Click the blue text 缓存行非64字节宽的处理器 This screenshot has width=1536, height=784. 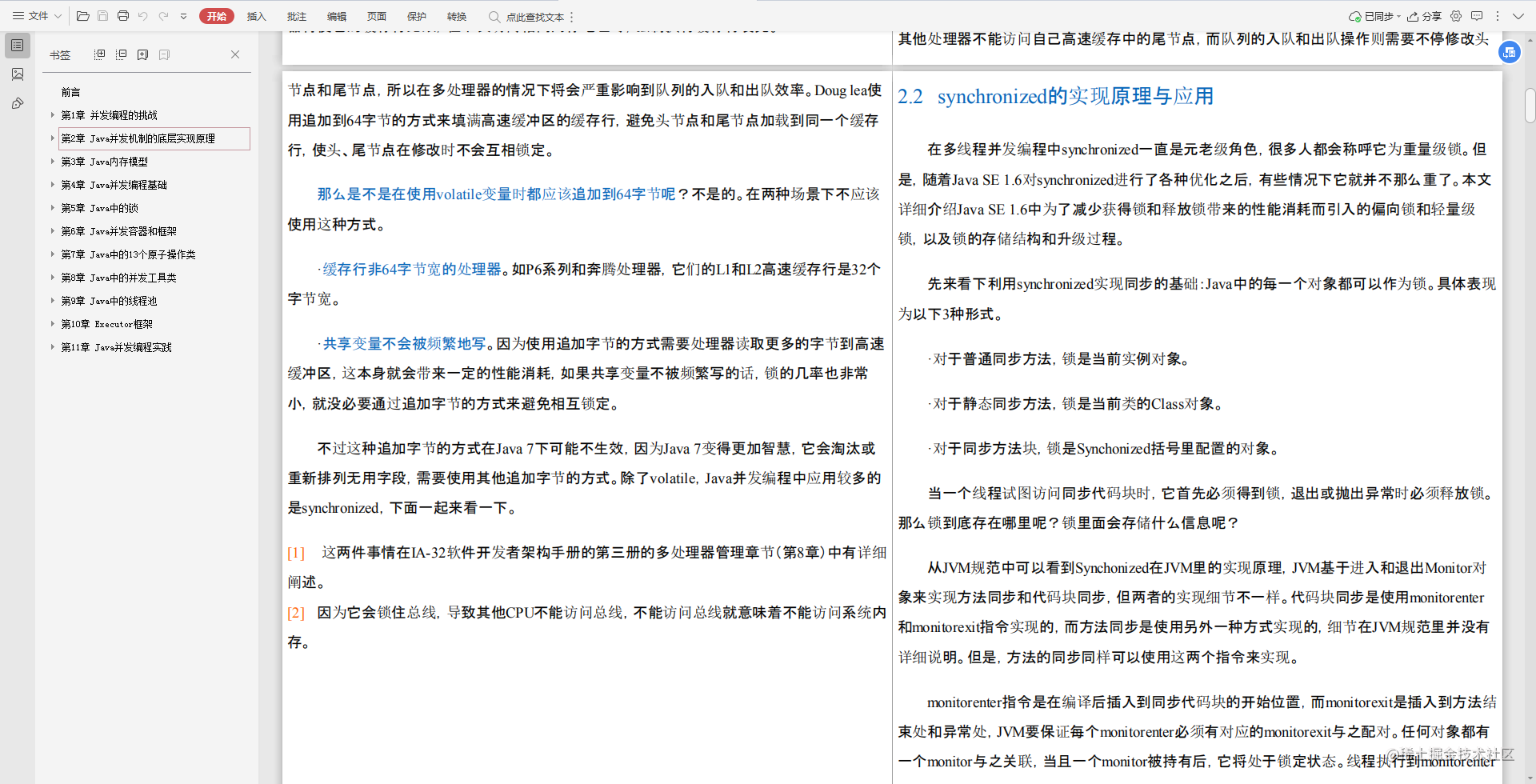(412, 270)
